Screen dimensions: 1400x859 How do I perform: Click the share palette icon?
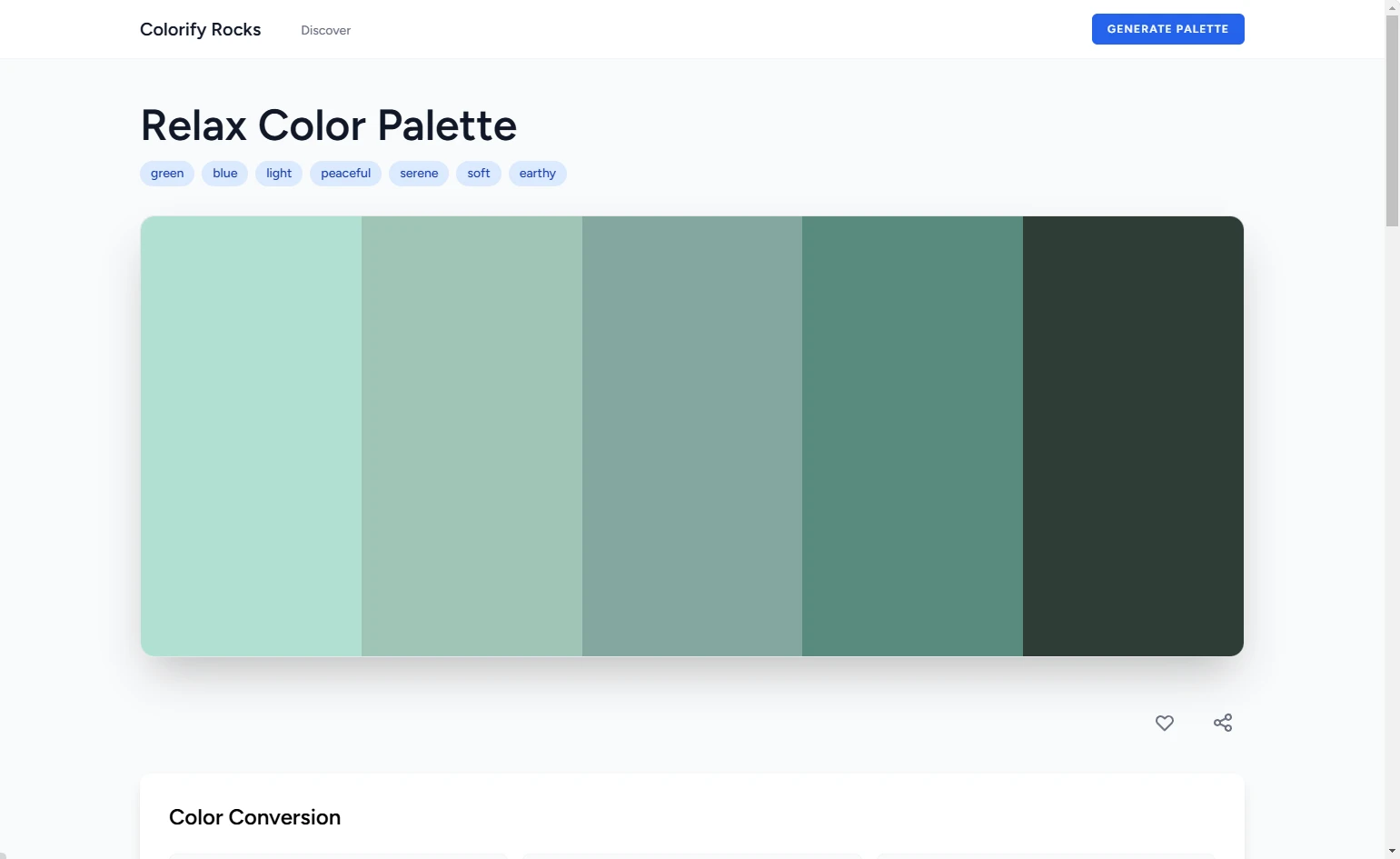coord(1223,723)
